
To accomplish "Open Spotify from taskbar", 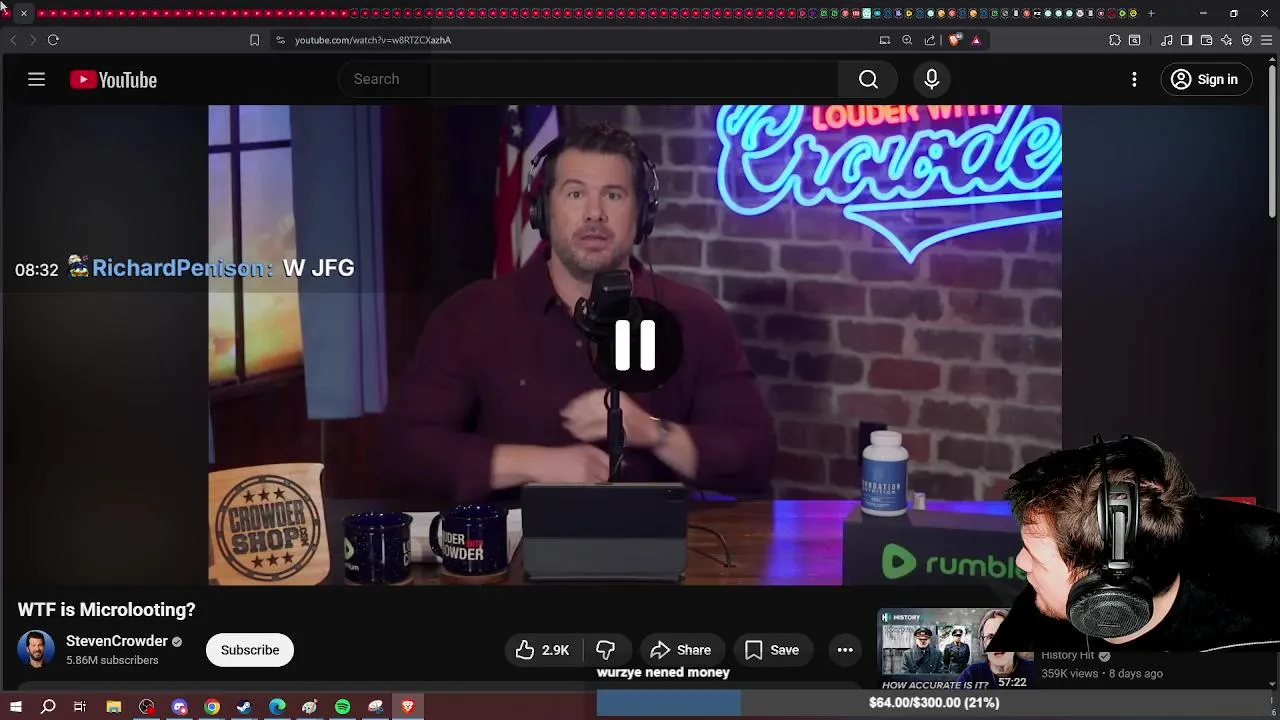I will coord(342,707).
